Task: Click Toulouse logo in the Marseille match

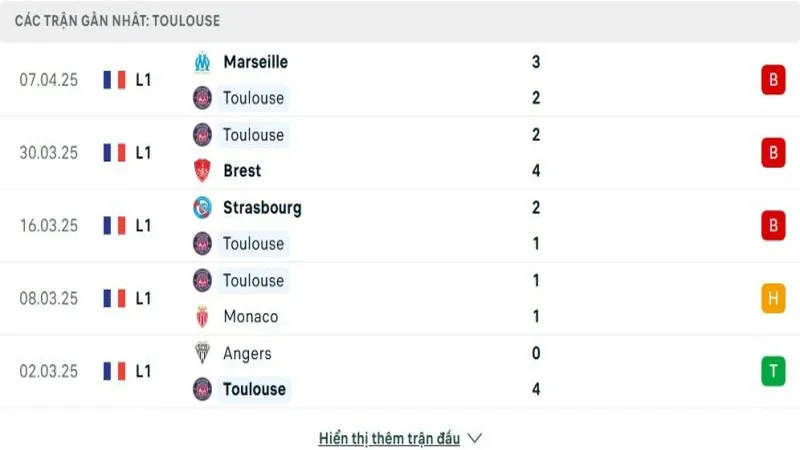Action: tap(202, 98)
